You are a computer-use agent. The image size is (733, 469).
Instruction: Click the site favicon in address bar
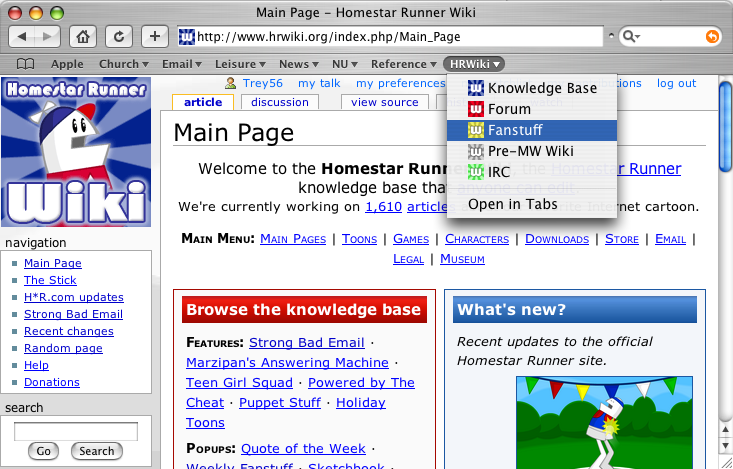pyautogui.click(x=186, y=37)
